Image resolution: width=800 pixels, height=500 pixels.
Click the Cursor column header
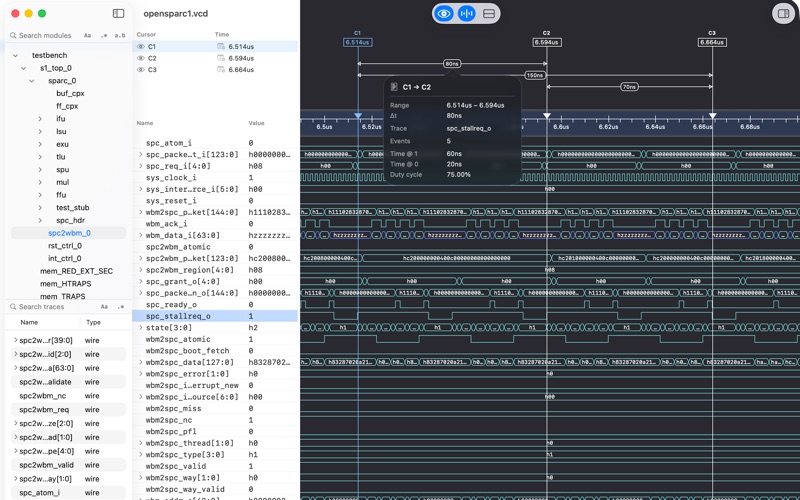(146, 34)
